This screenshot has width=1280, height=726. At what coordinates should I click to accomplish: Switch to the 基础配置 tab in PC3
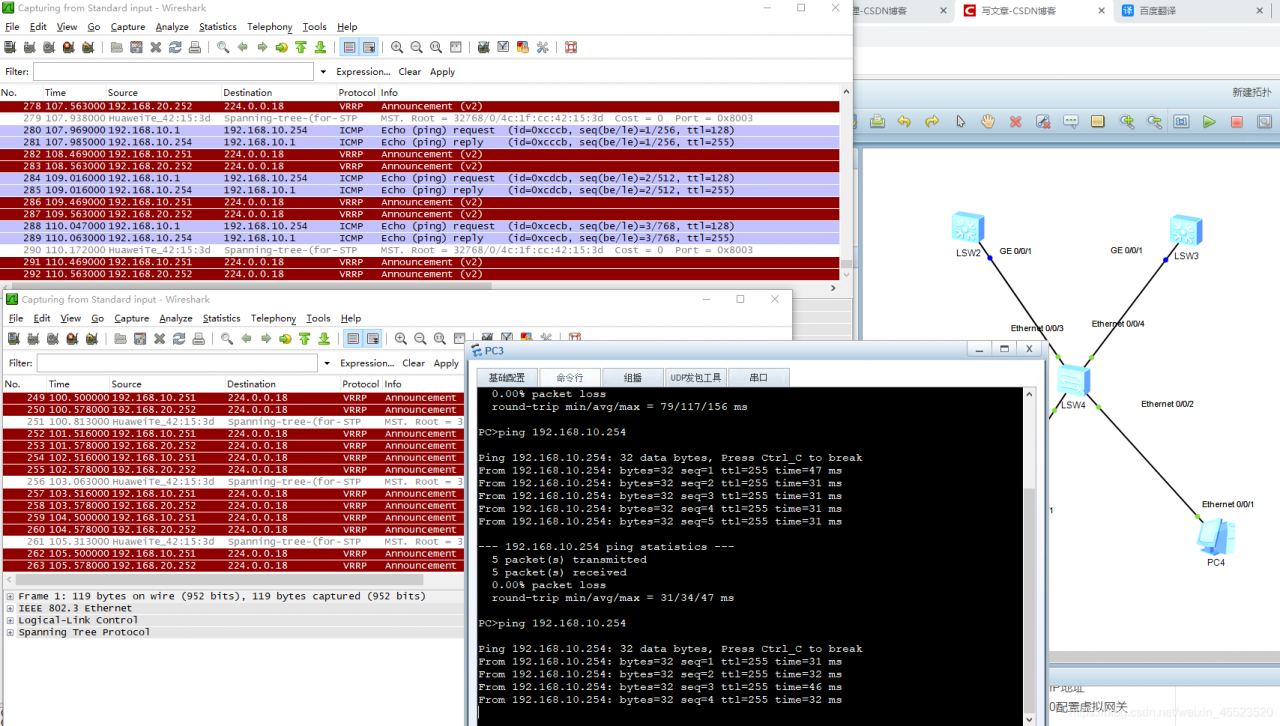click(507, 378)
